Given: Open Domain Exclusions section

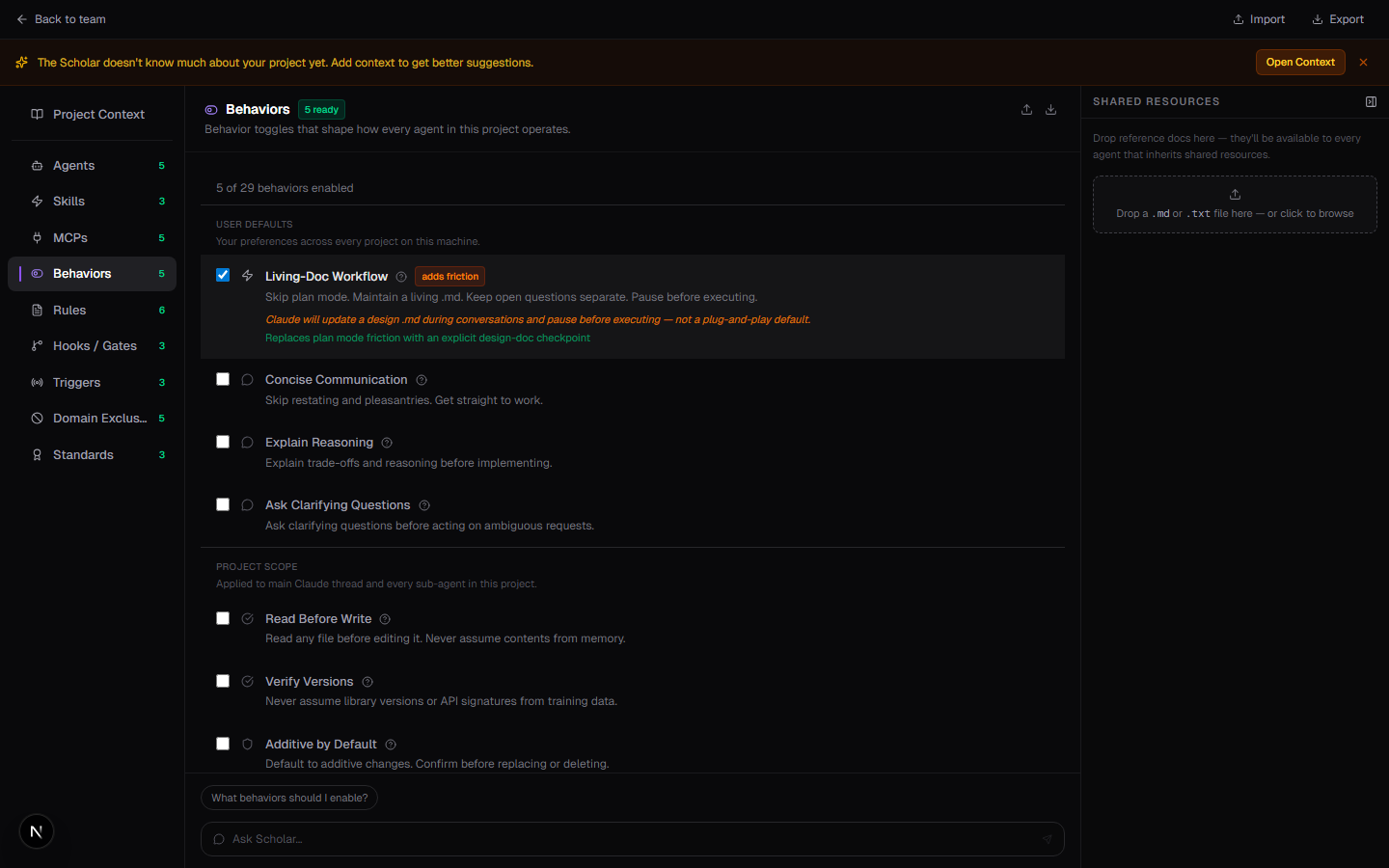Looking at the screenshot, I should 92,419.
